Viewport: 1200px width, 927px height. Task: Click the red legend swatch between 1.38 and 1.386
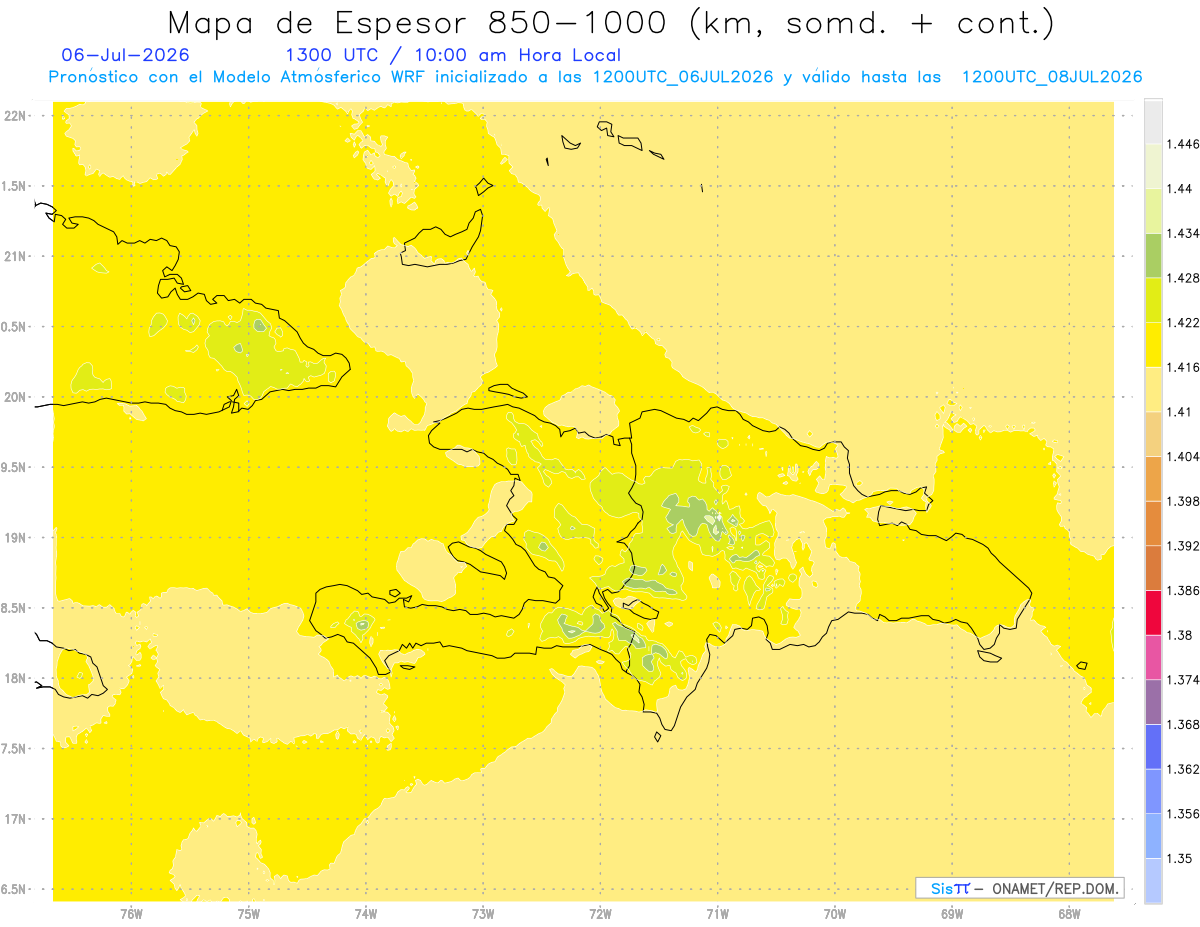[x=1153, y=613]
